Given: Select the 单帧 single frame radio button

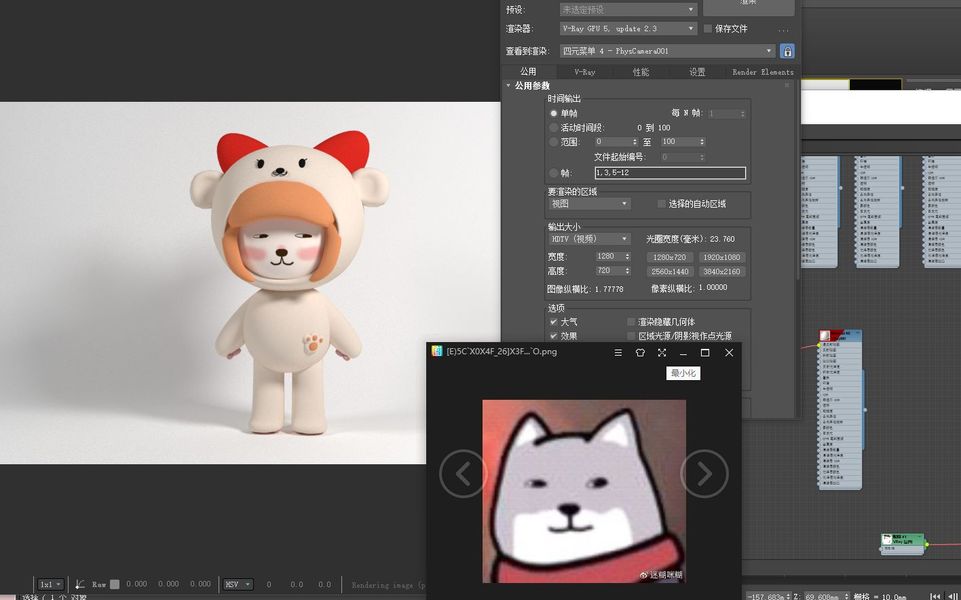Looking at the screenshot, I should tap(553, 113).
